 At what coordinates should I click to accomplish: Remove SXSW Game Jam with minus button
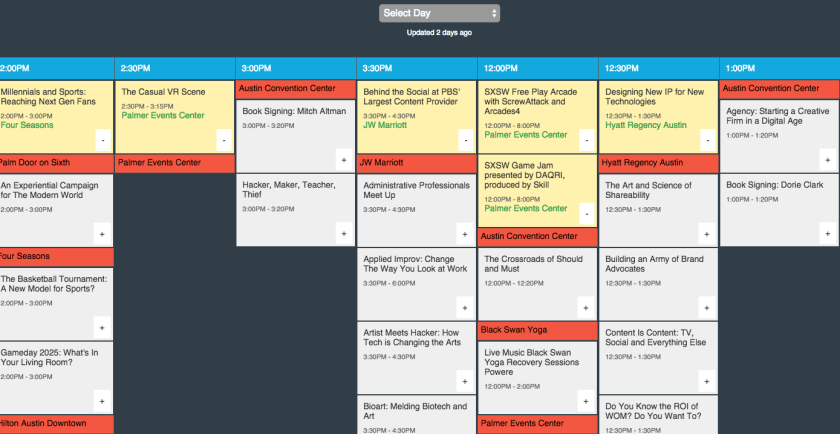(x=587, y=214)
